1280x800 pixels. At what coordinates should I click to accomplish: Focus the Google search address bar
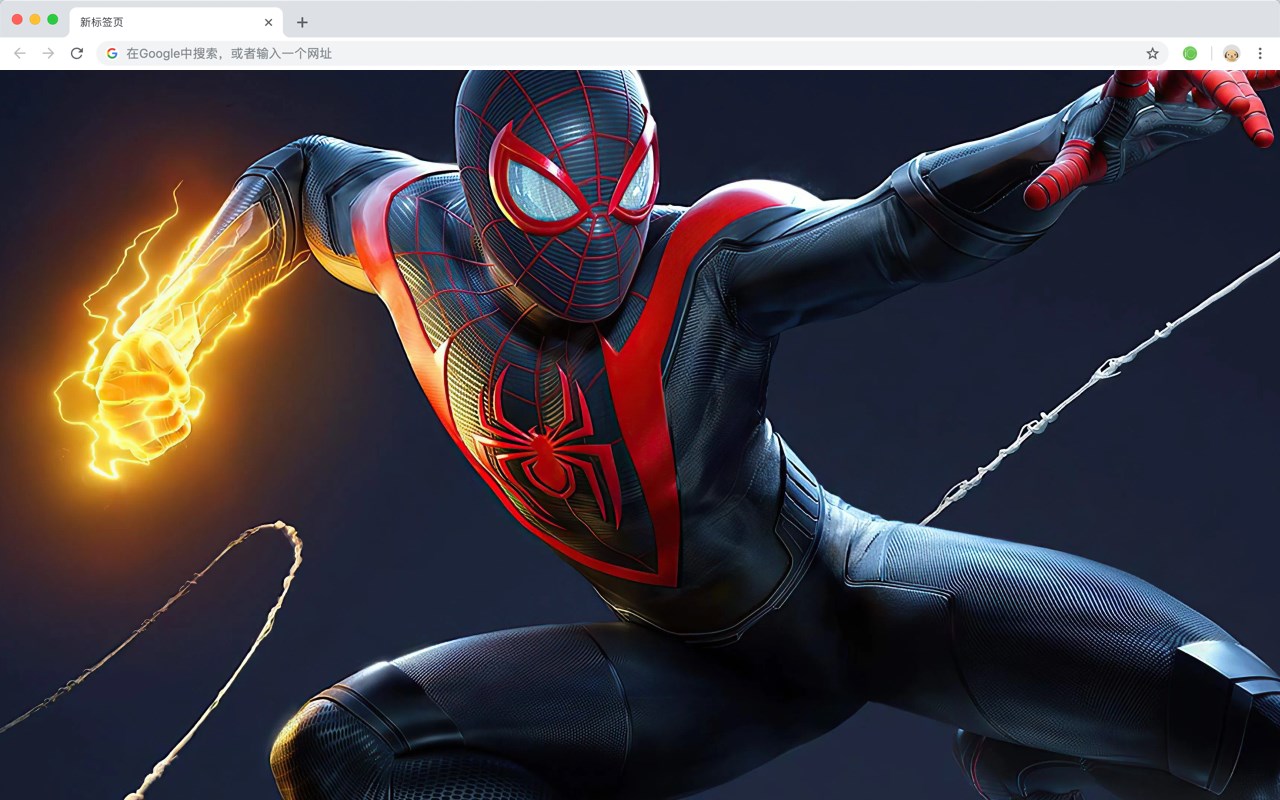pyautogui.click(x=632, y=53)
